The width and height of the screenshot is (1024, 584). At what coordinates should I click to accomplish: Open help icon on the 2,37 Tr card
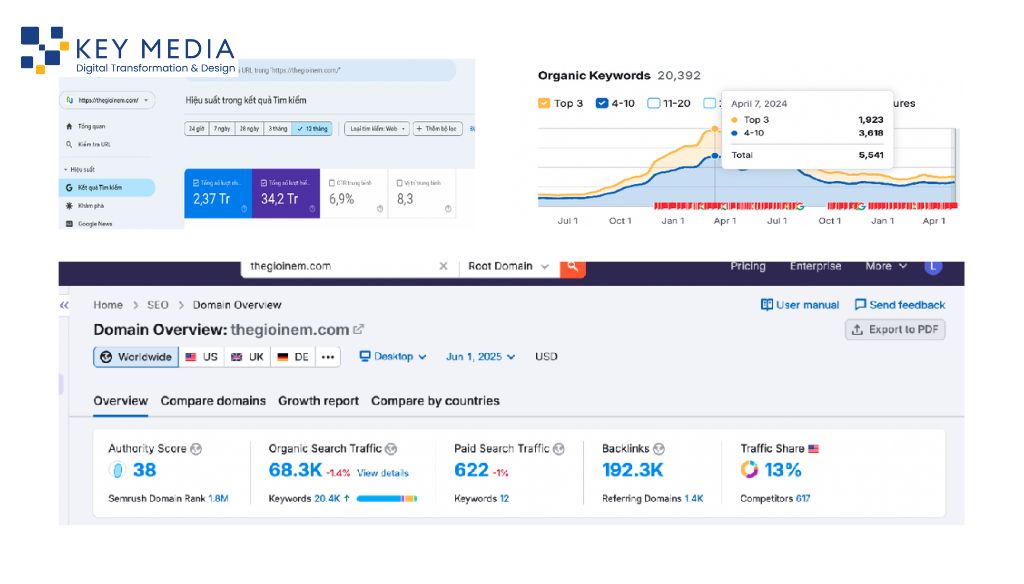pyautogui.click(x=244, y=209)
